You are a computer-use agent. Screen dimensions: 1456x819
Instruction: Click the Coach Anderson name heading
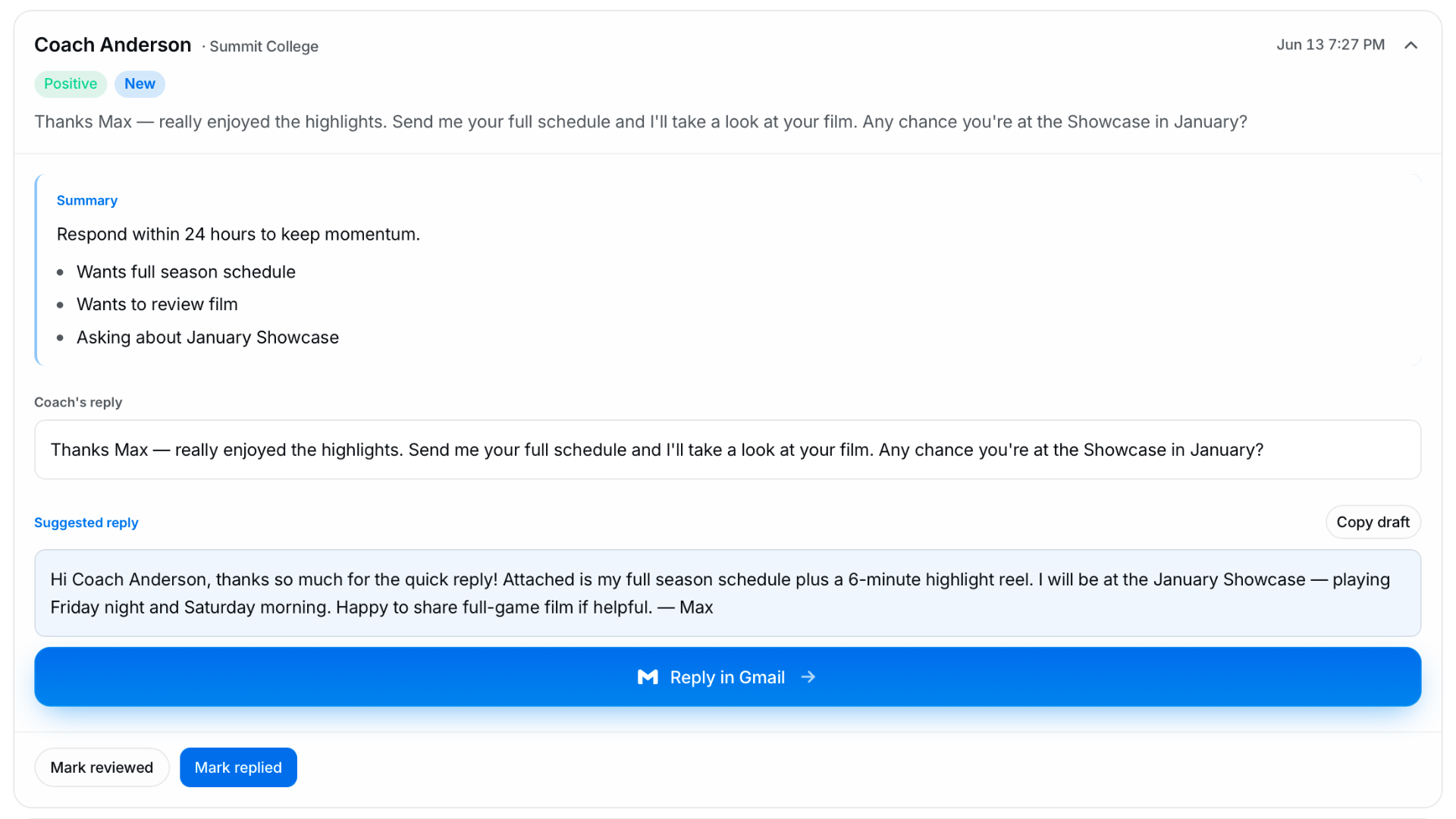click(x=113, y=45)
